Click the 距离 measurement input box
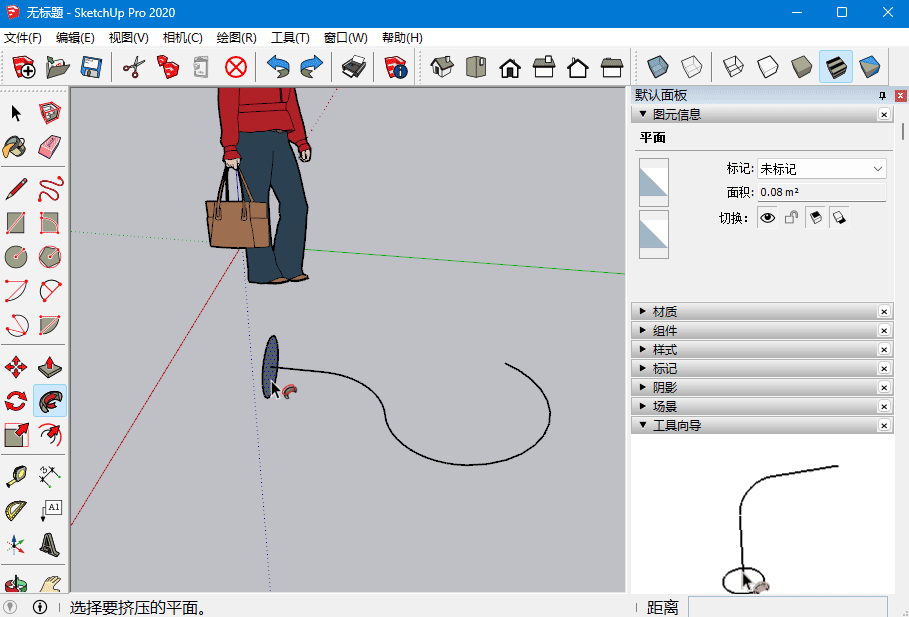909x617 pixels. [x=787, y=606]
